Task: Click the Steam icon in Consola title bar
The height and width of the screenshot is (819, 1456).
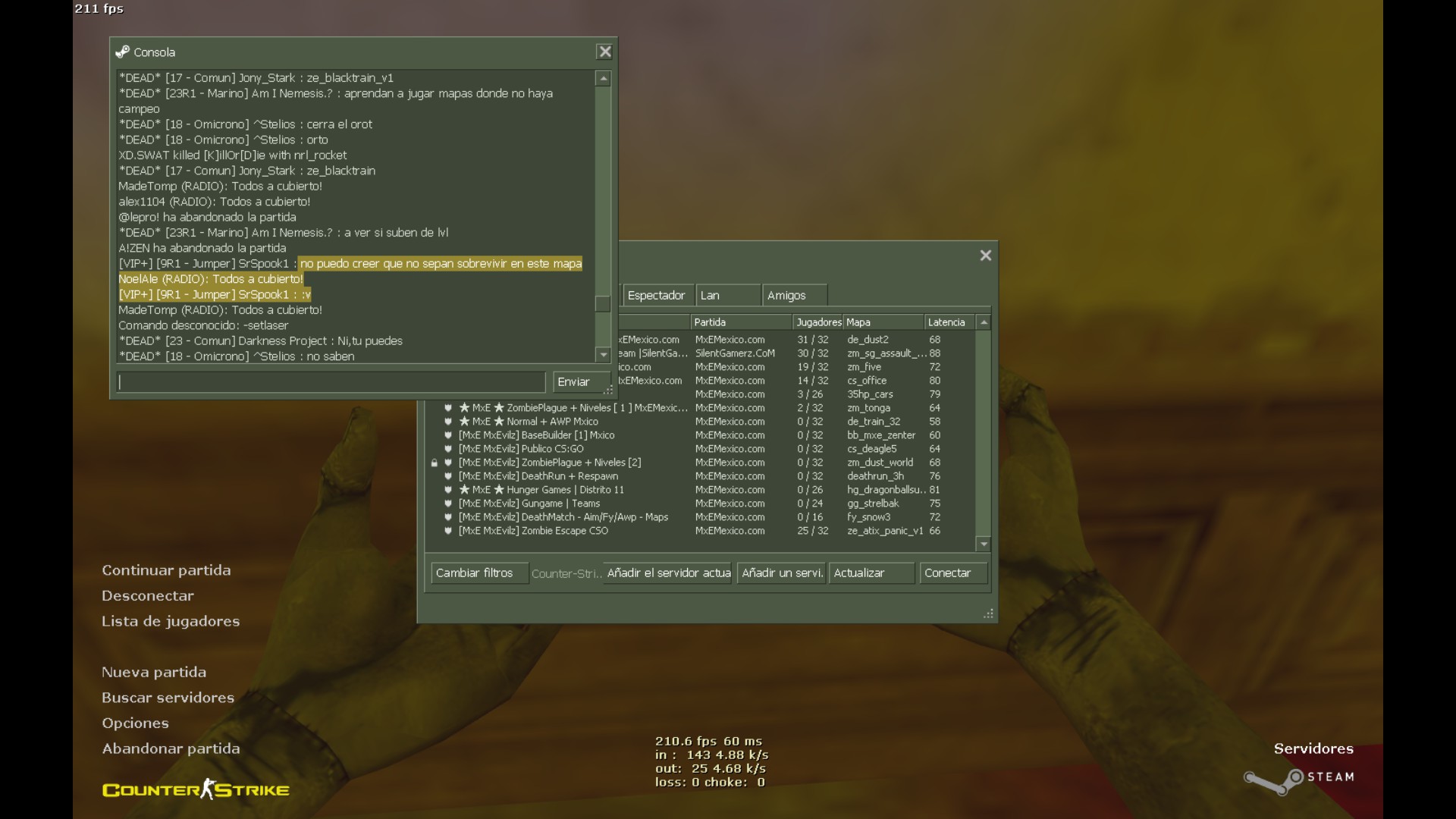Action: (x=122, y=52)
